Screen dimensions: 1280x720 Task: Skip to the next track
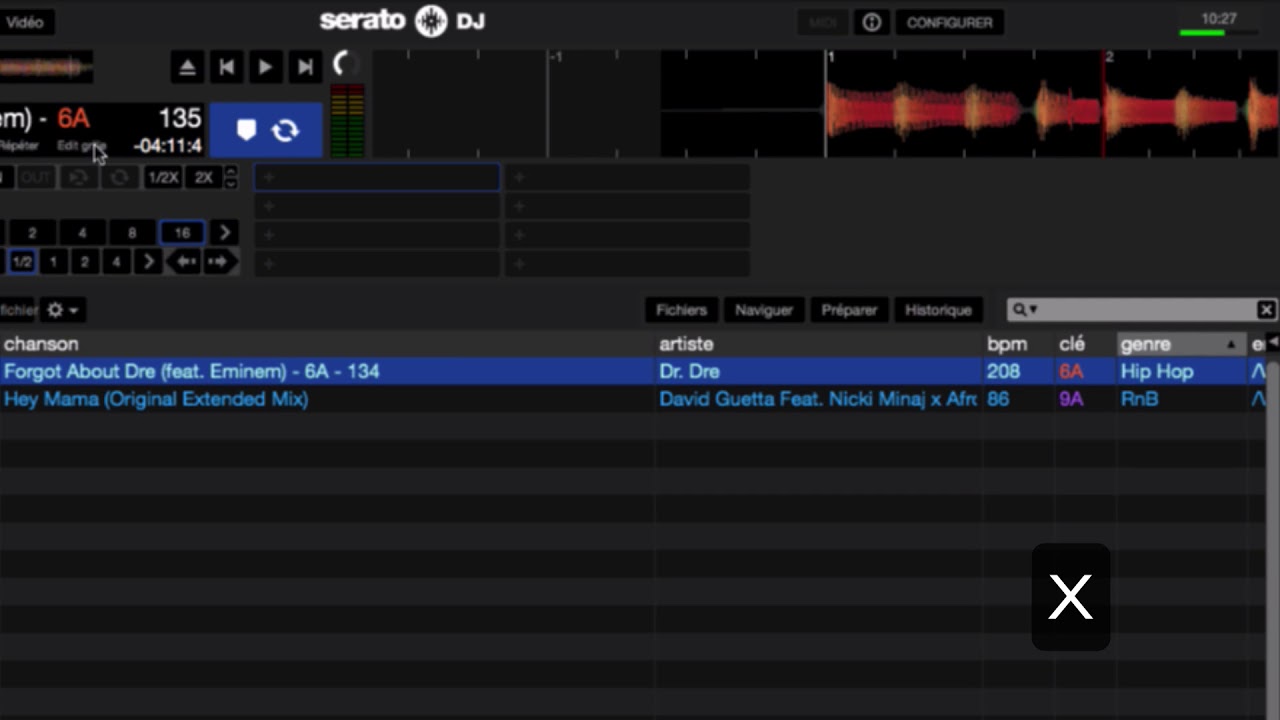(304, 67)
